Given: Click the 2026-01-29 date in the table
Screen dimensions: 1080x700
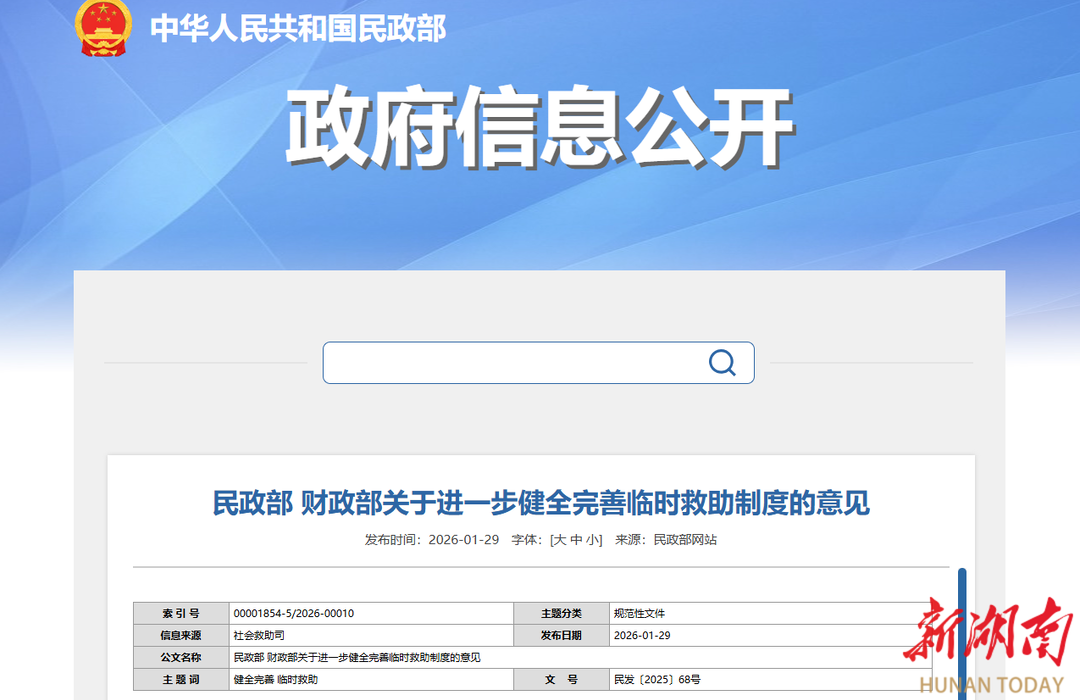Looking at the screenshot, I should (x=642, y=635).
